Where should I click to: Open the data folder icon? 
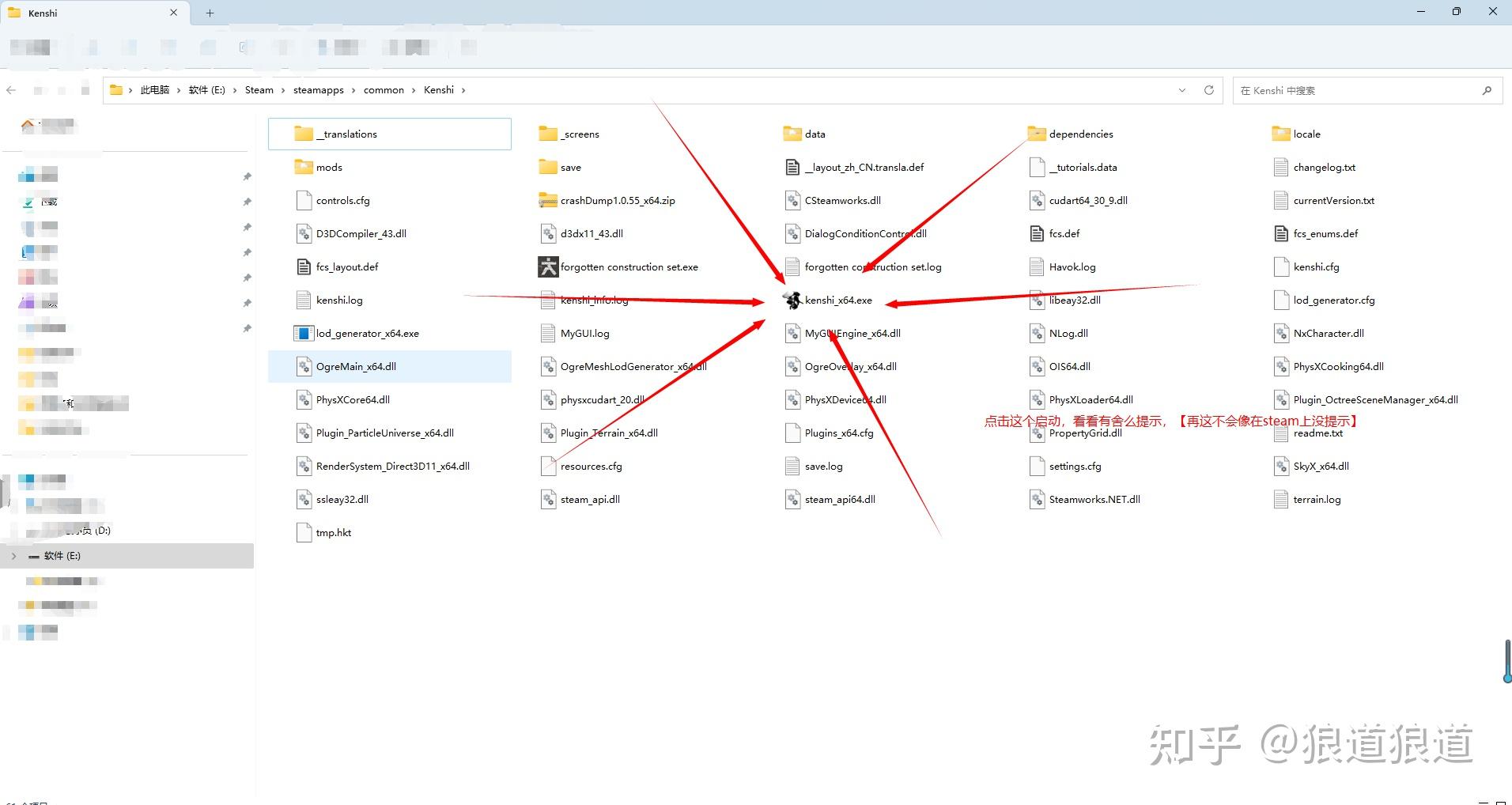coord(792,134)
